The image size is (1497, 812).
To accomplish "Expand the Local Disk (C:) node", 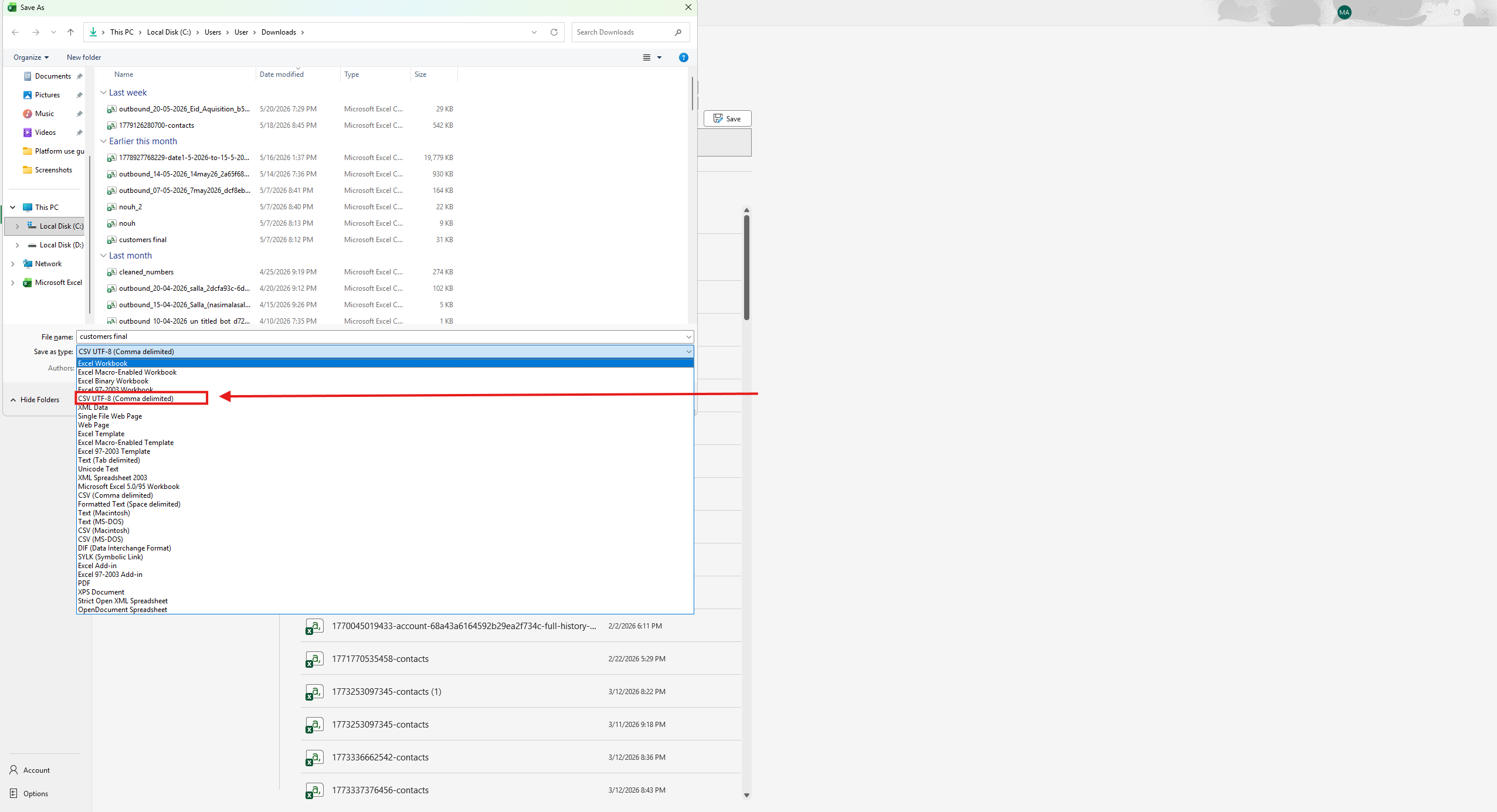I will coord(17,226).
